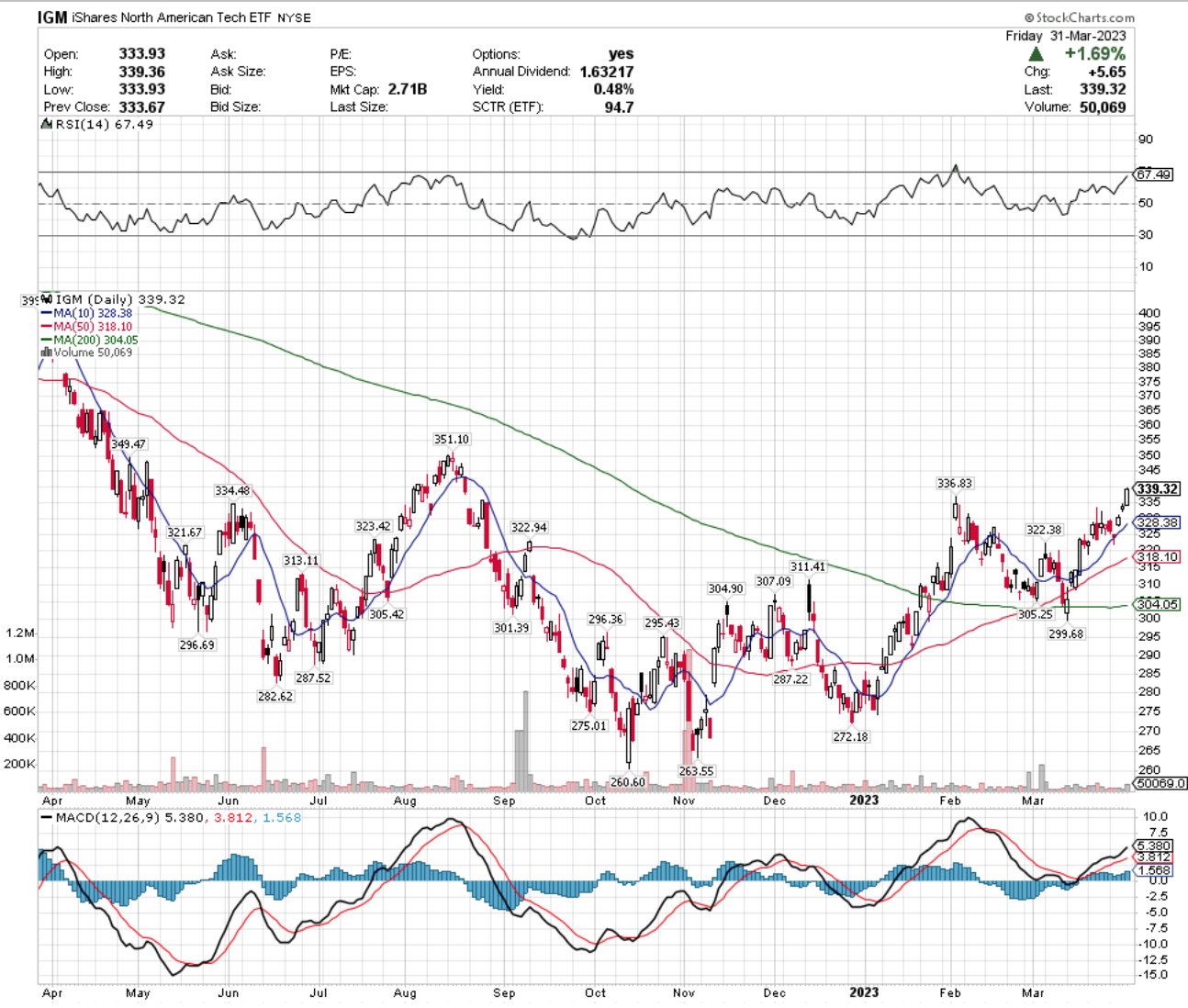Click the 351.10 August peak price label
Screen dimensions: 1188x1008
pos(452,440)
